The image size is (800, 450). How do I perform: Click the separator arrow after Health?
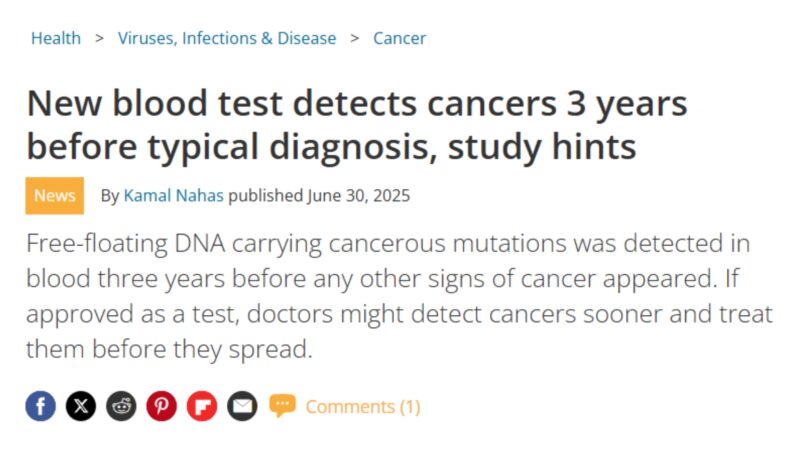[x=99, y=38]
